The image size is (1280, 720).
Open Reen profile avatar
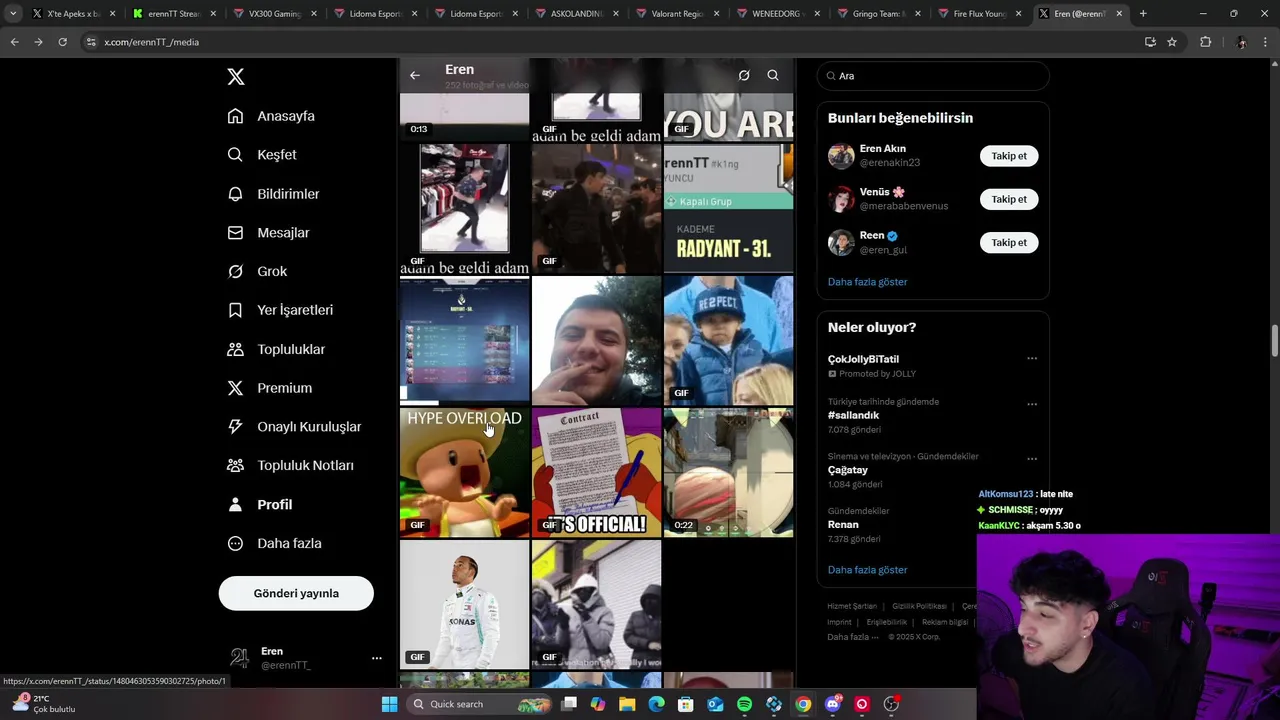(x=841, y=243)
